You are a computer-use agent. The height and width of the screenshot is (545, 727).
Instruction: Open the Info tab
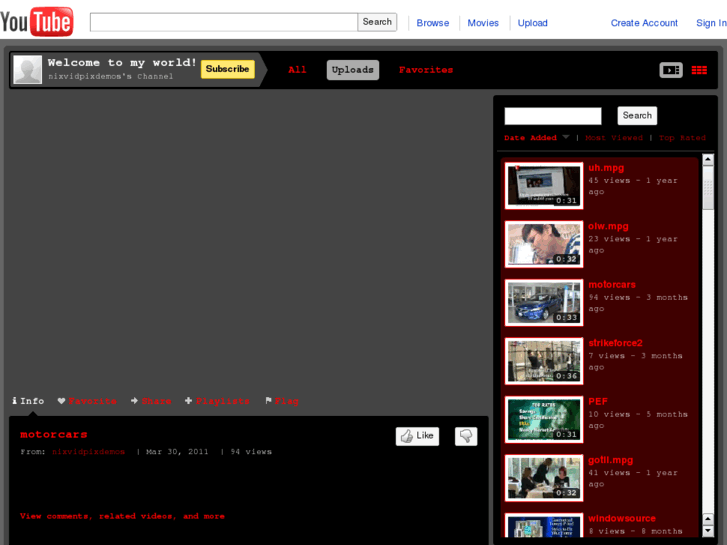click(28, 401)
